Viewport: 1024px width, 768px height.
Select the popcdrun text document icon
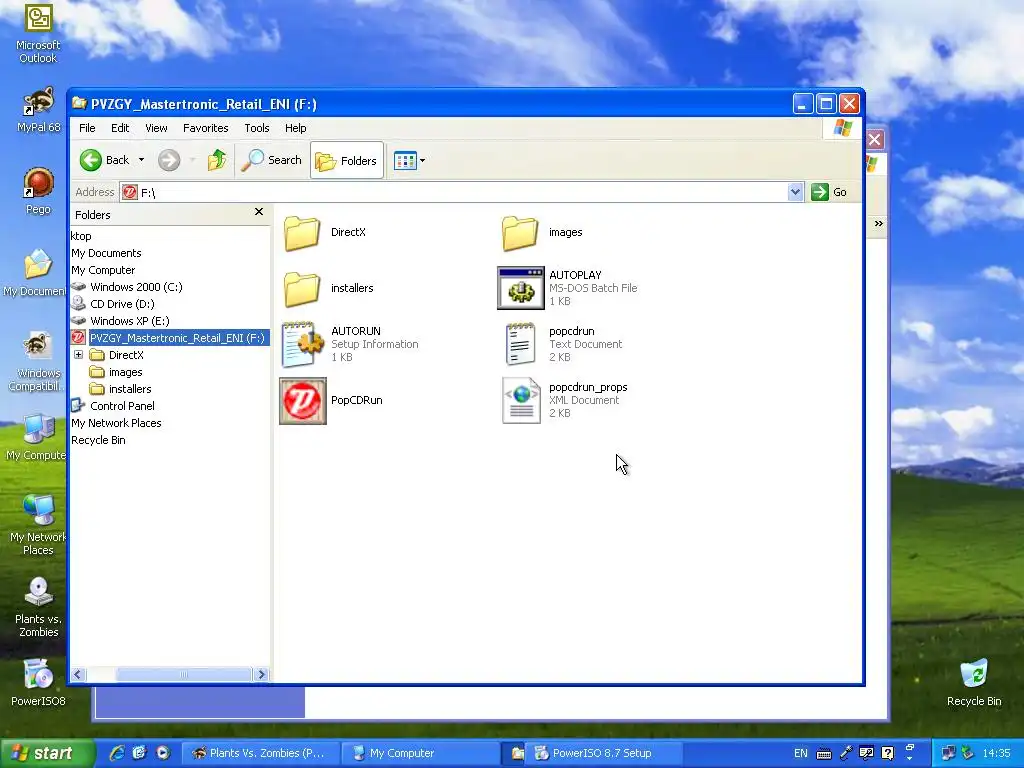(x=520, y=344)
